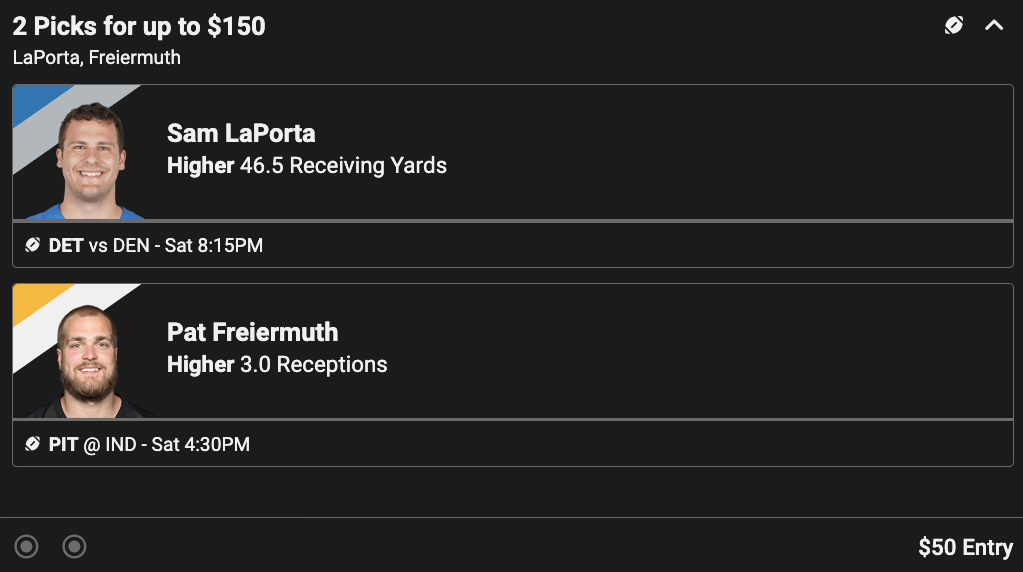Image resolution: width=1023 pixels, height=572 pixels.
Task: Click Sam LaPorta's headshot photo
Action: pos(90,160)
